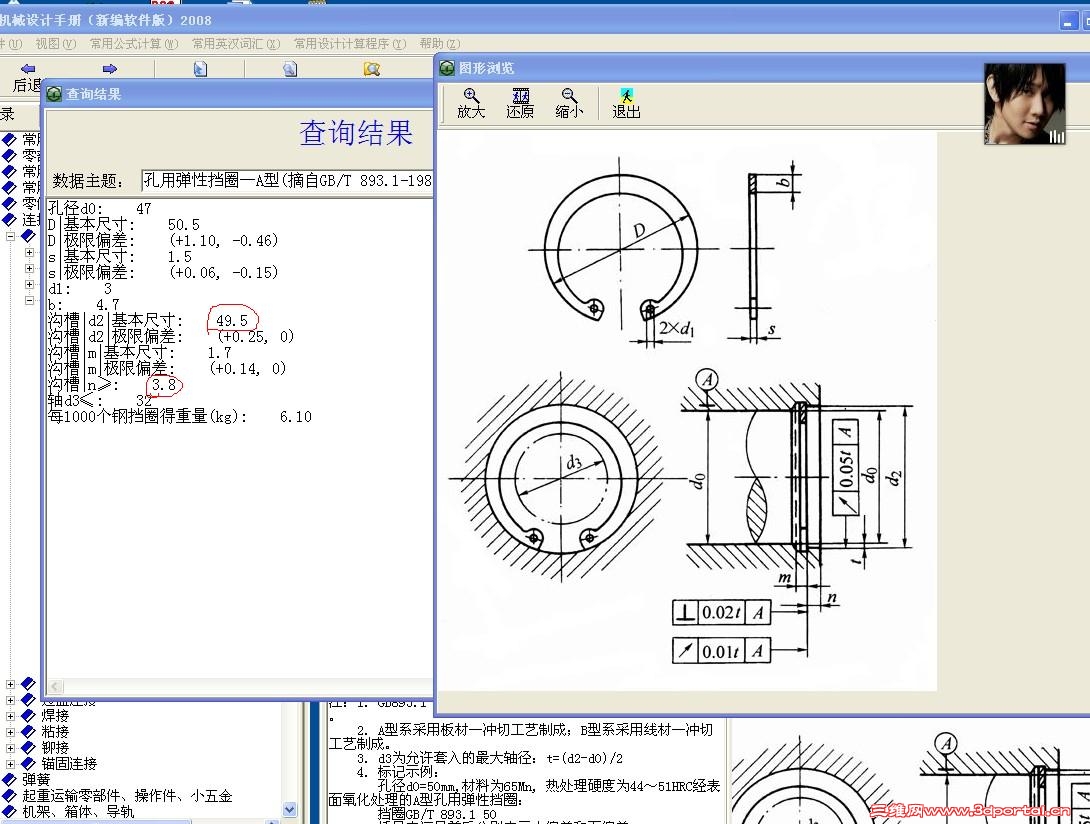Select 起重运输零部件、操作件、小五金 tree item
The width and height of the screenshot is (1090, 824).
(127, 795)
